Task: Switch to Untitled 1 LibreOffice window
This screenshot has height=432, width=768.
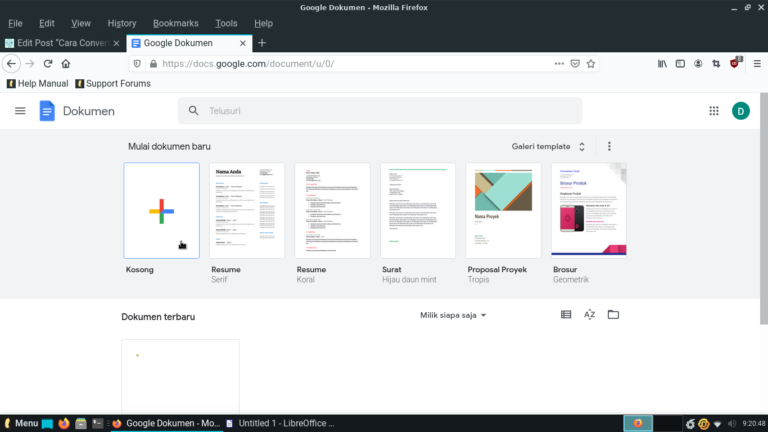Action: click(x=280, y=423)
